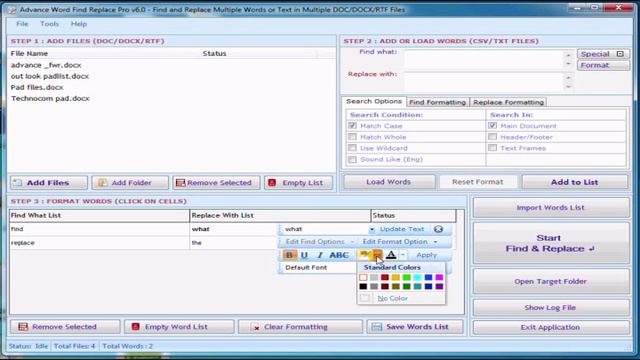Screen dimensions: 640x360
Task: Click the font color A icon
Action: 391,255
